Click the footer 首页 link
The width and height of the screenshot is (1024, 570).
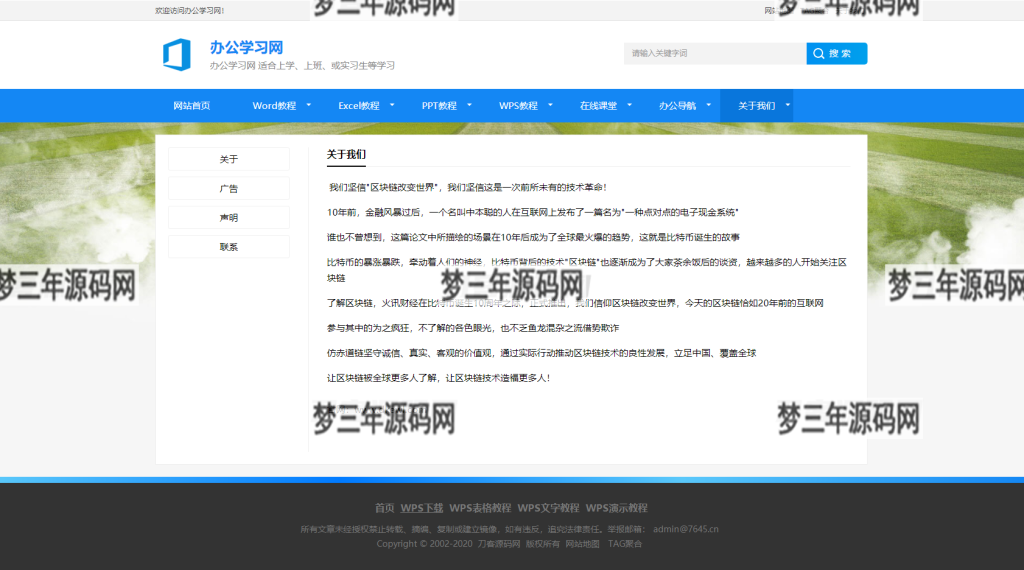[x=385, y=508]
